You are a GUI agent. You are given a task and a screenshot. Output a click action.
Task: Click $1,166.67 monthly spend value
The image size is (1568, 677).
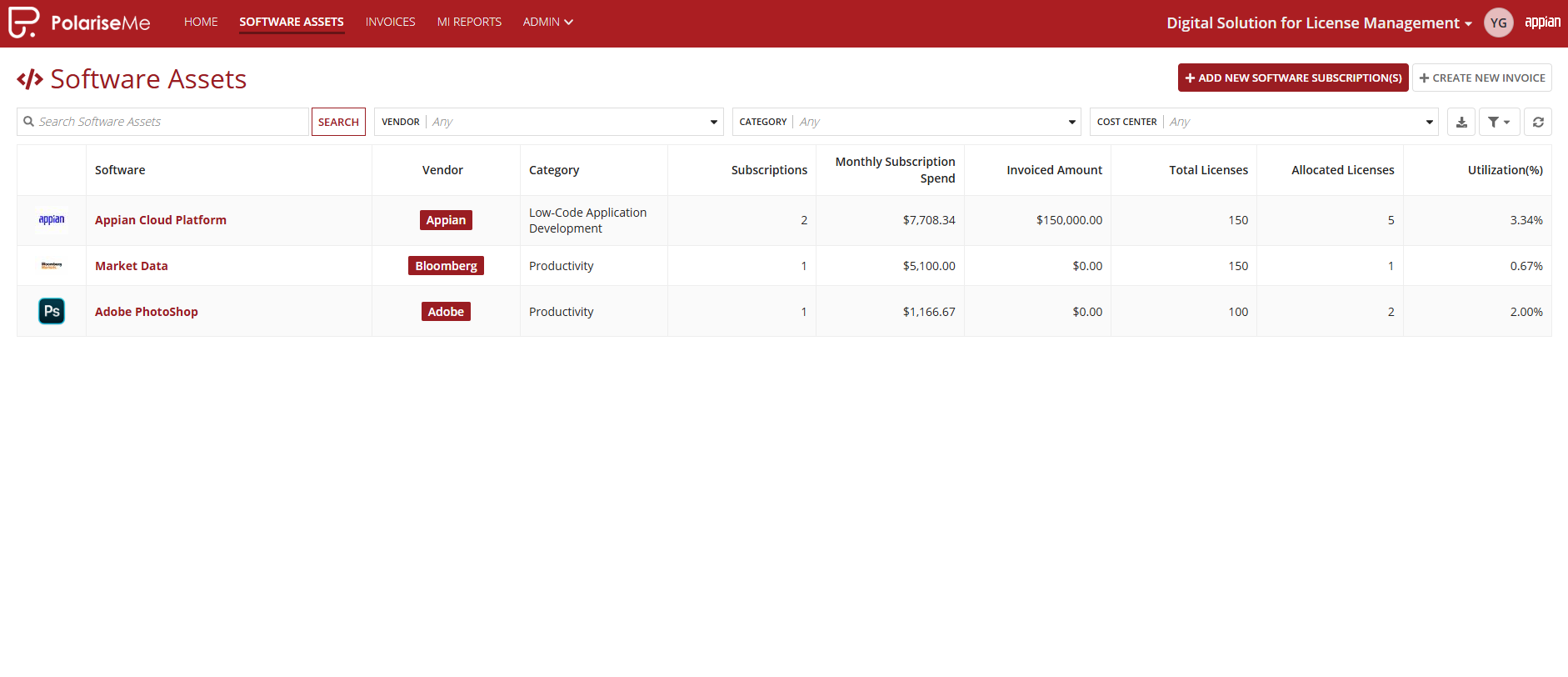(x=929, y=312)
